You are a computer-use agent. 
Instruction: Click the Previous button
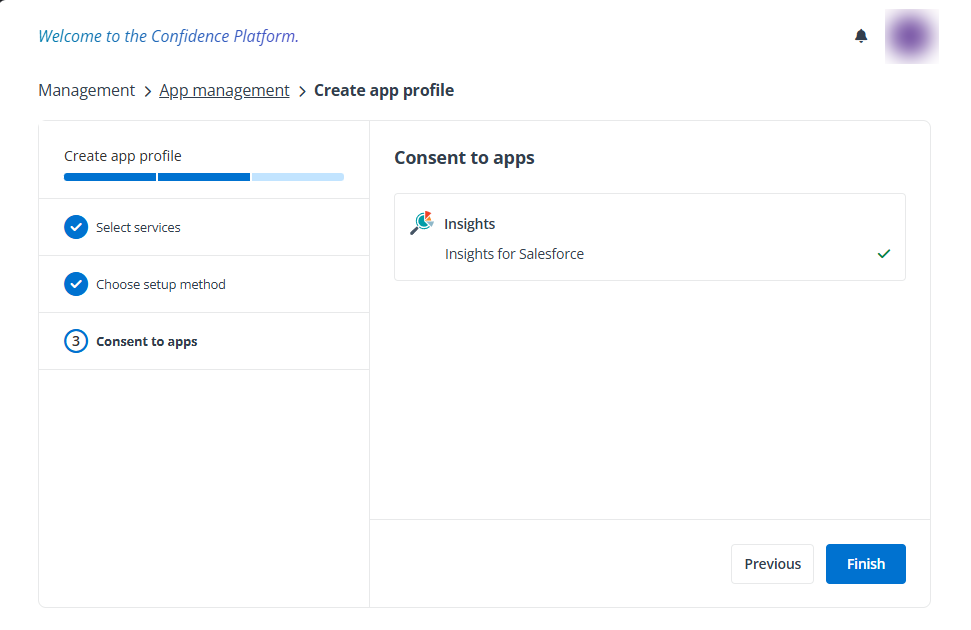click(772, 563)
